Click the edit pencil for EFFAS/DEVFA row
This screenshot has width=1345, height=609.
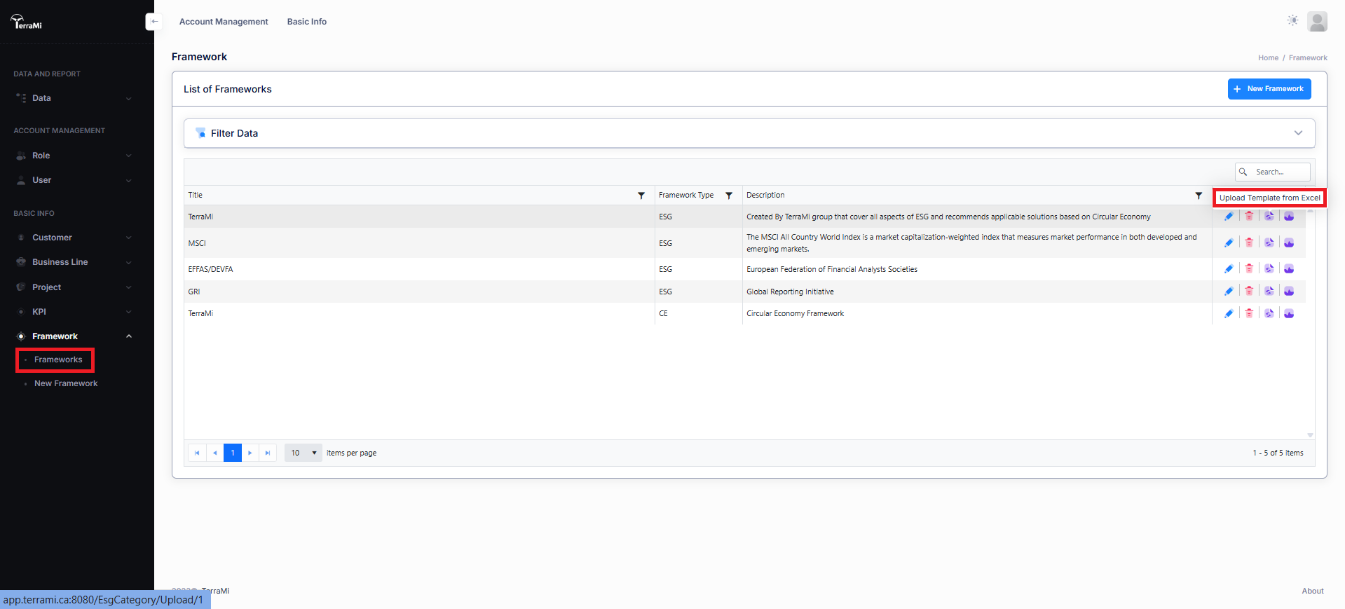pos(1229,269)
